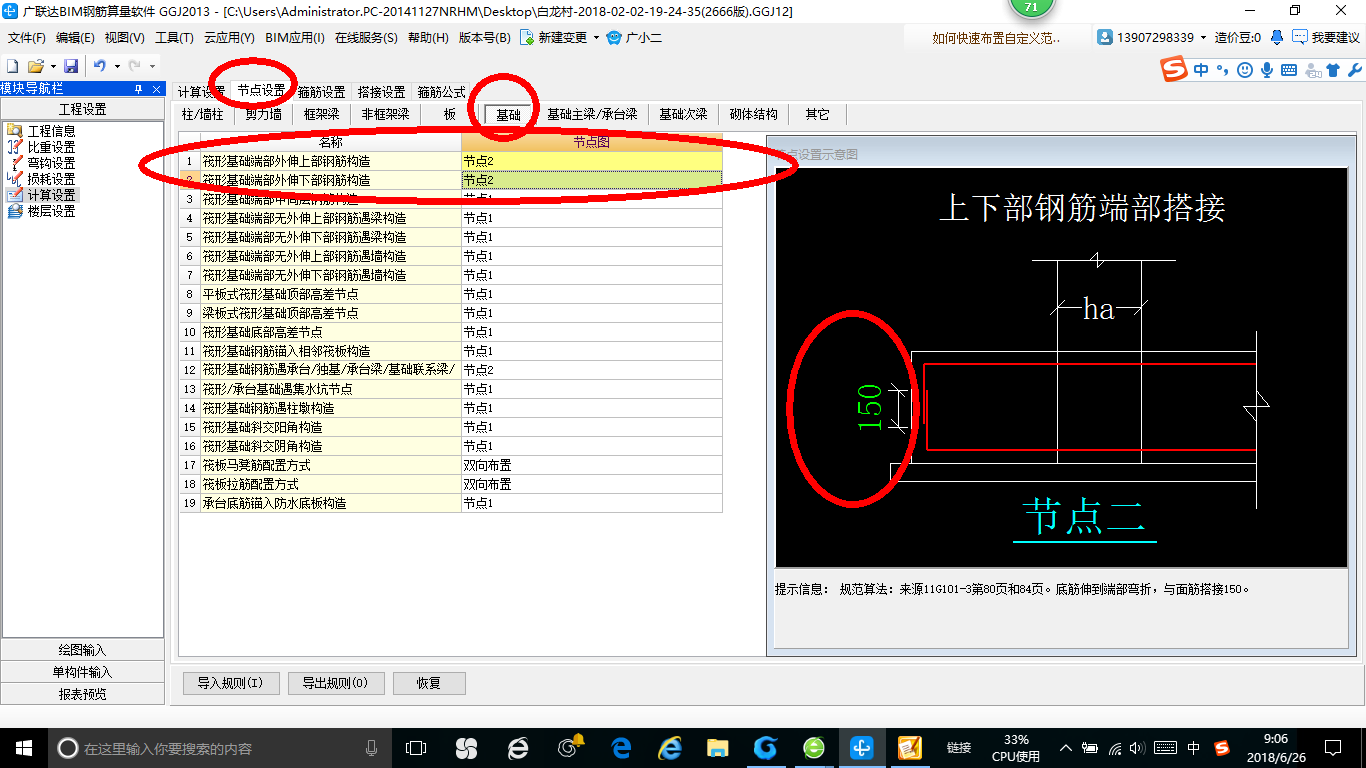Open the 帮助(H) menu
Image resolution: width=1366 pixels, height=768 pixels.
[428, 38]
